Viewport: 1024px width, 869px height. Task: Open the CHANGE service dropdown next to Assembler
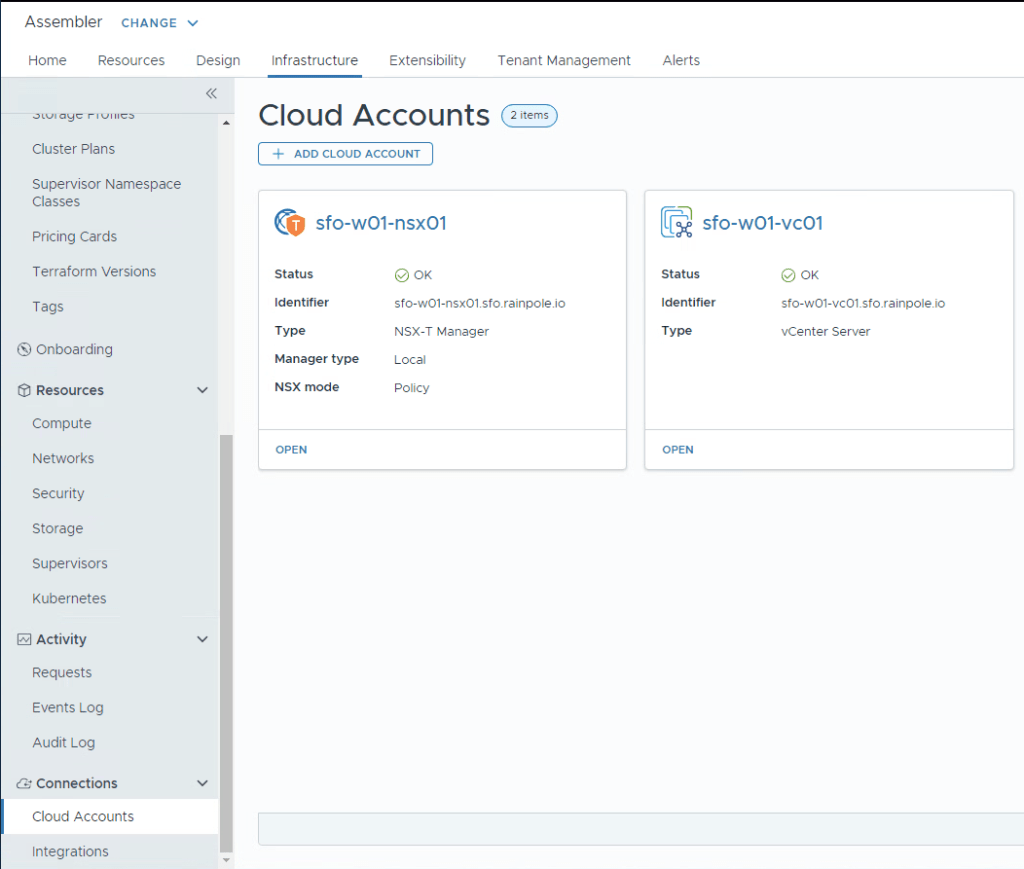[x=159, y=23]
